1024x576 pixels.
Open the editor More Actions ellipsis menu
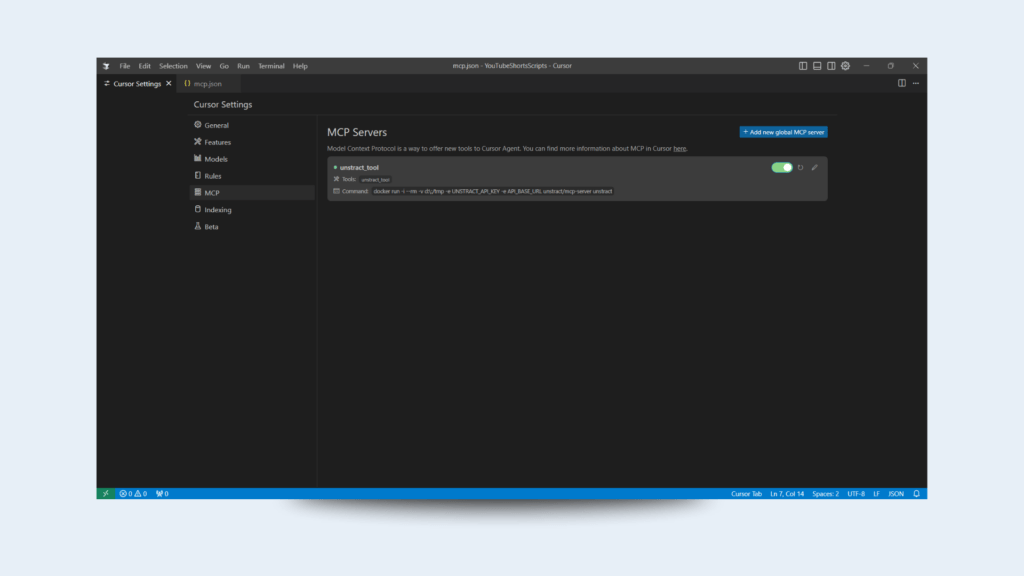(915, 83)
